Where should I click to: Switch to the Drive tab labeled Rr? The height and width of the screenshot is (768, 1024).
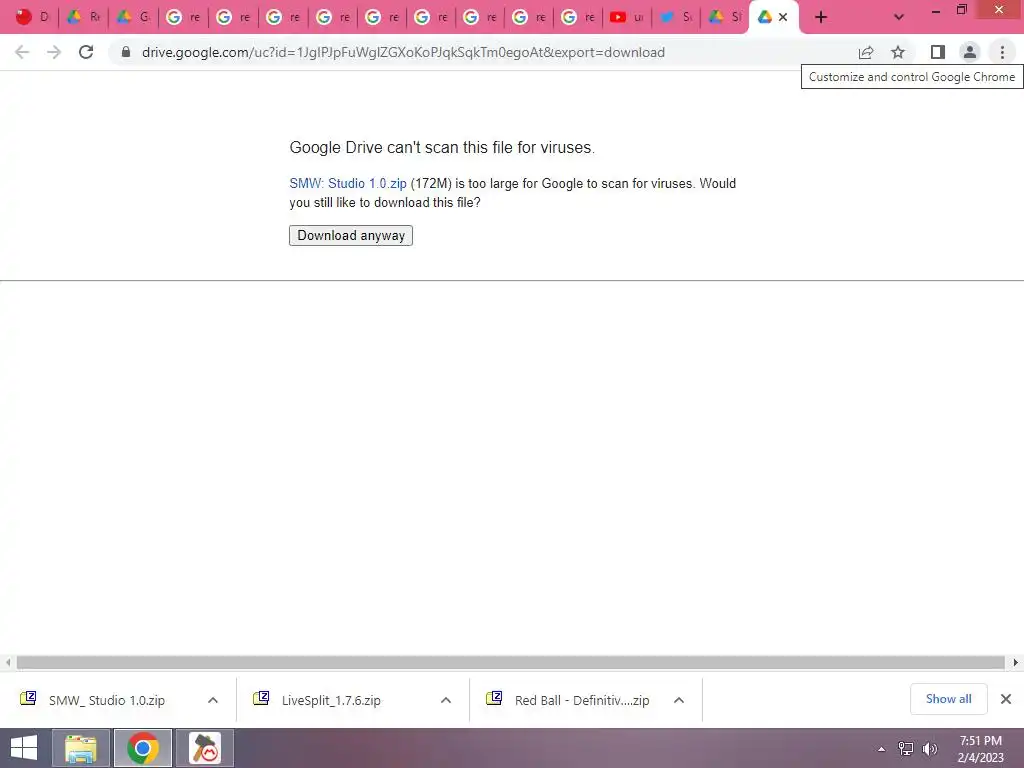point(83,18)
